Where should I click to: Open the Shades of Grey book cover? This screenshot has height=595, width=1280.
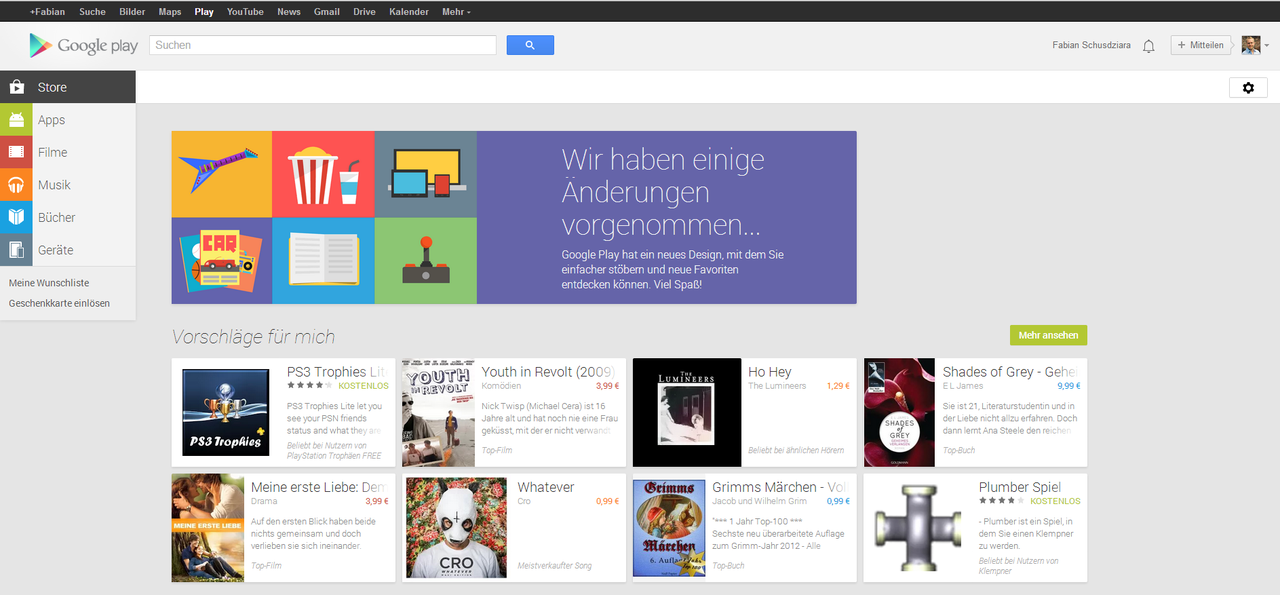pos(899,413)
